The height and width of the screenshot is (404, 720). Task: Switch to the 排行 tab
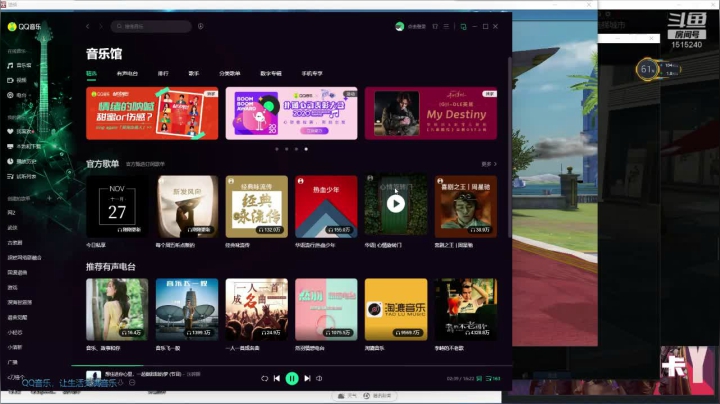163,73
